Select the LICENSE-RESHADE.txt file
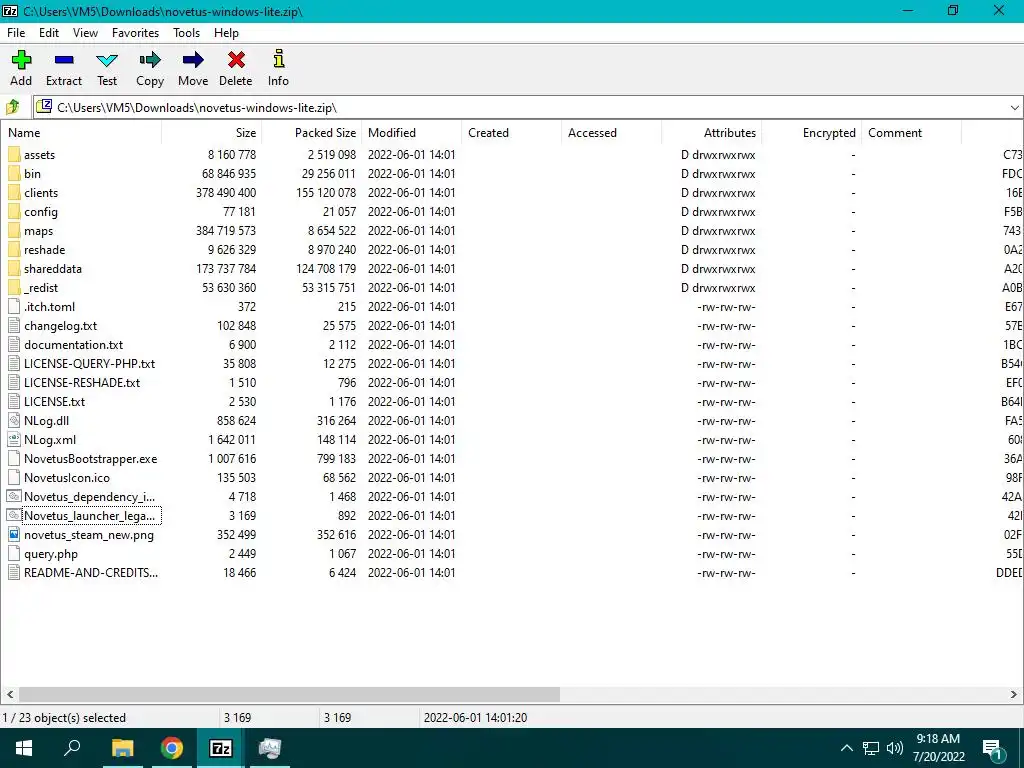 [x=82, y=383]
